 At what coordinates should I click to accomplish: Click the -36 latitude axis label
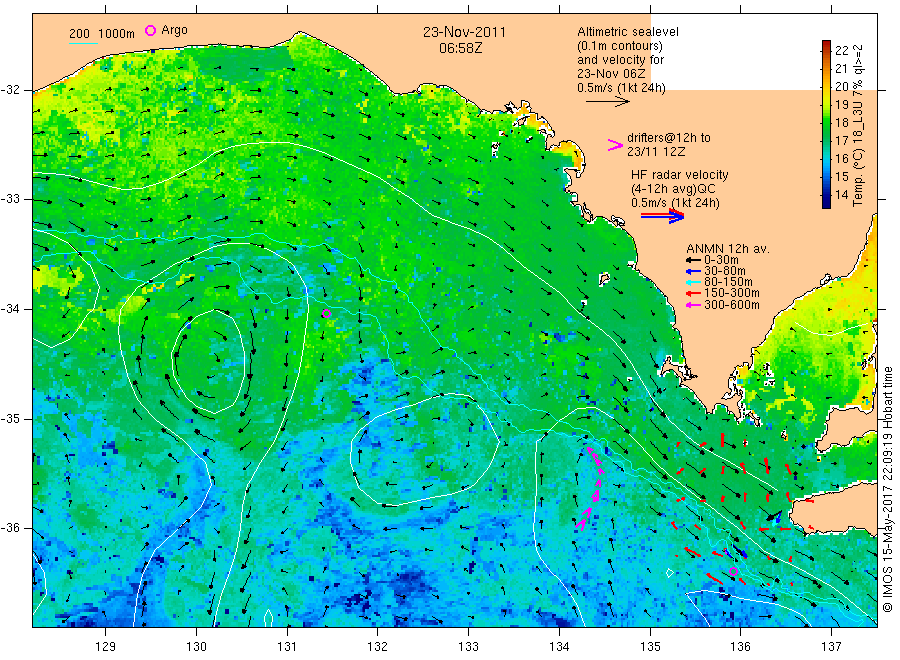pos(10,528)
